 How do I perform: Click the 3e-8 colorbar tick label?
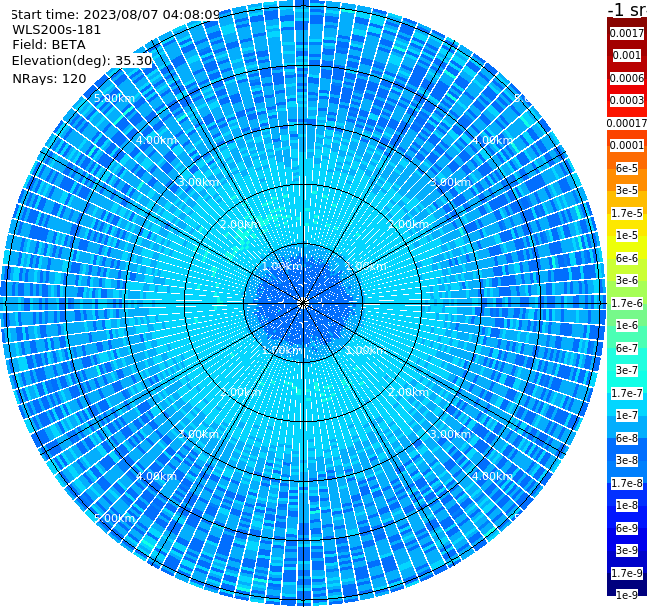pyautogui.click(x=627, y=460)
